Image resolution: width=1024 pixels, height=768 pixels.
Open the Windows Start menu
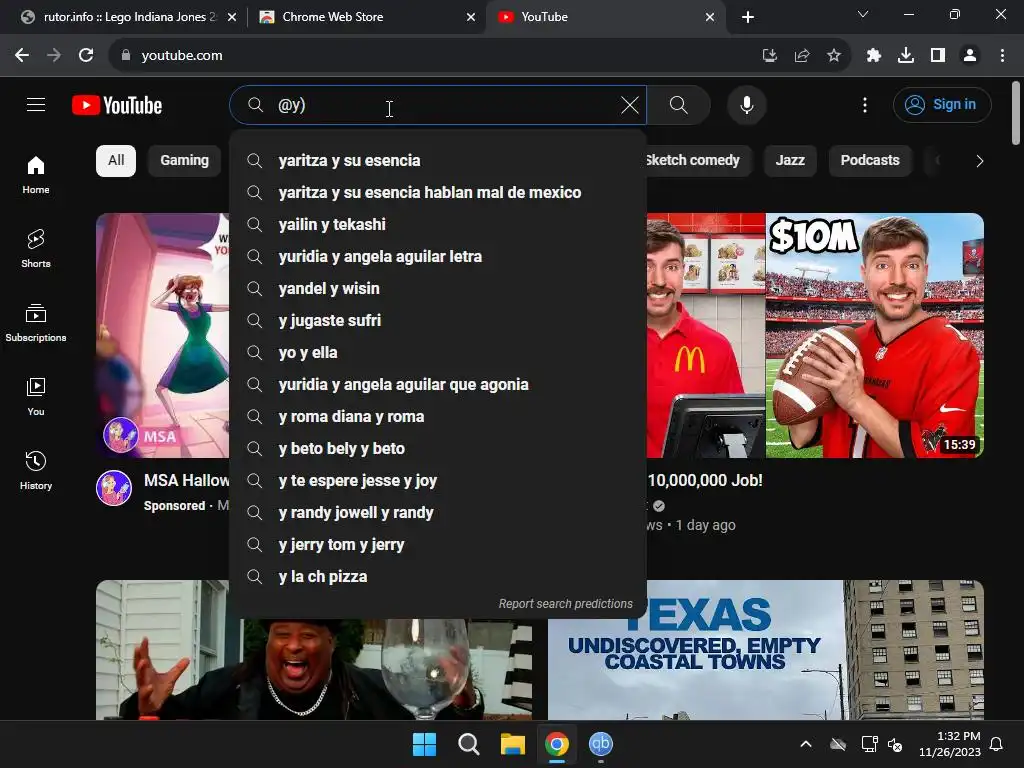click(x=424, y=744)
